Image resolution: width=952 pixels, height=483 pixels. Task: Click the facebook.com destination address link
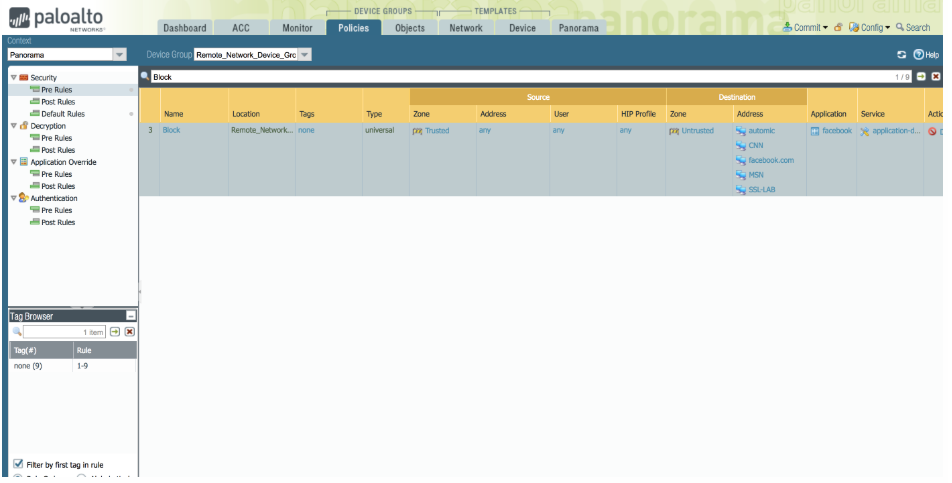click(x=771, y=160)
